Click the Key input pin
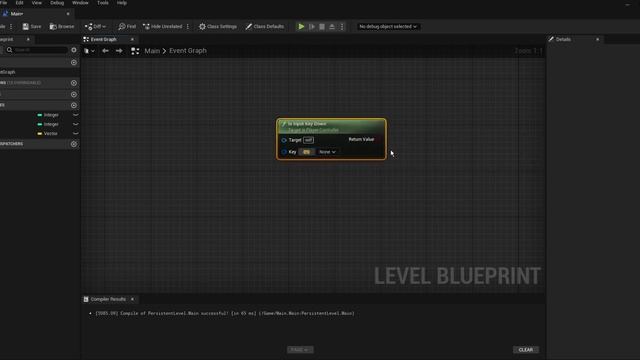Image resolution: width=640 pixels, height=360 pixels. click(284, 152)
